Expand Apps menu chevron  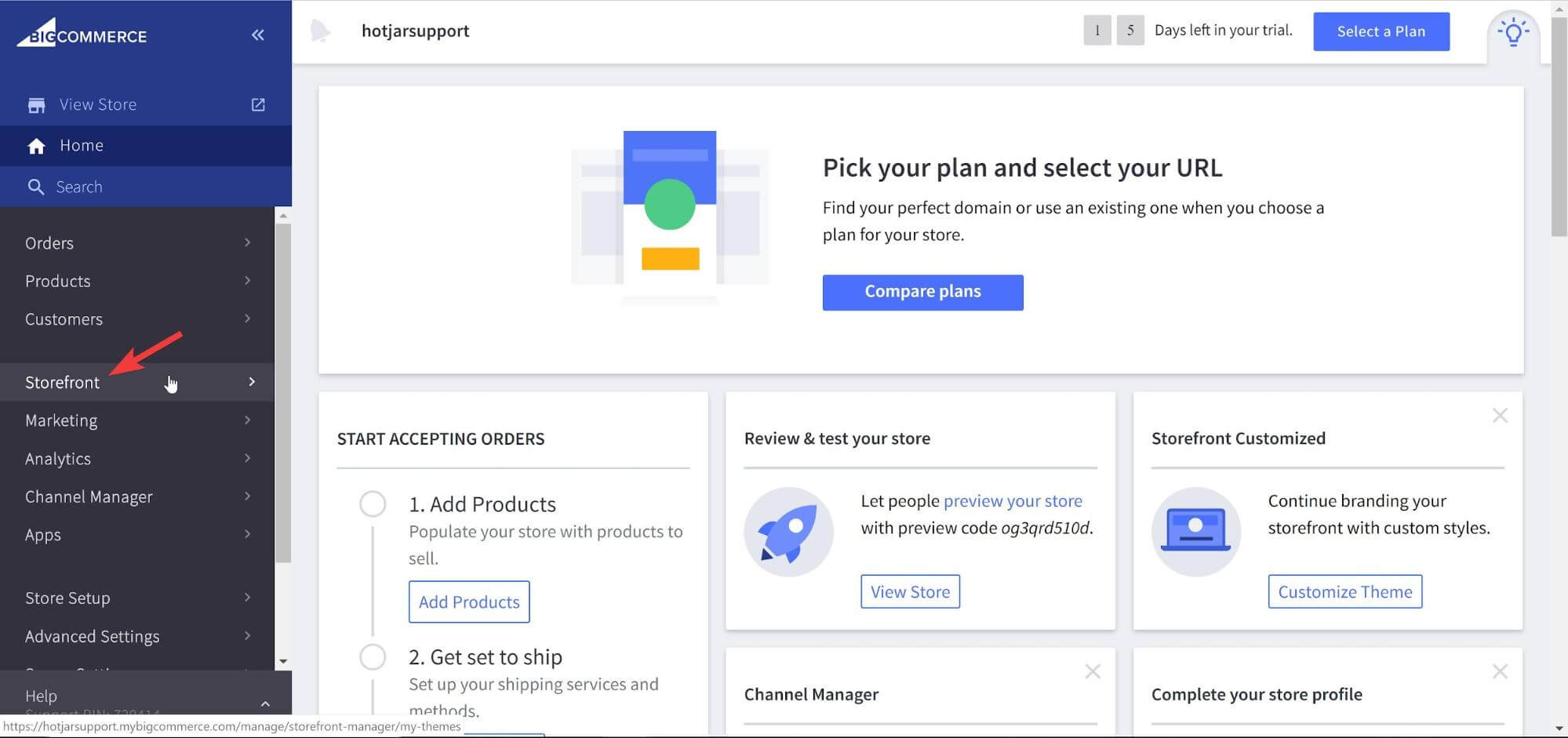pyautogui.click(x=247, y=533)
